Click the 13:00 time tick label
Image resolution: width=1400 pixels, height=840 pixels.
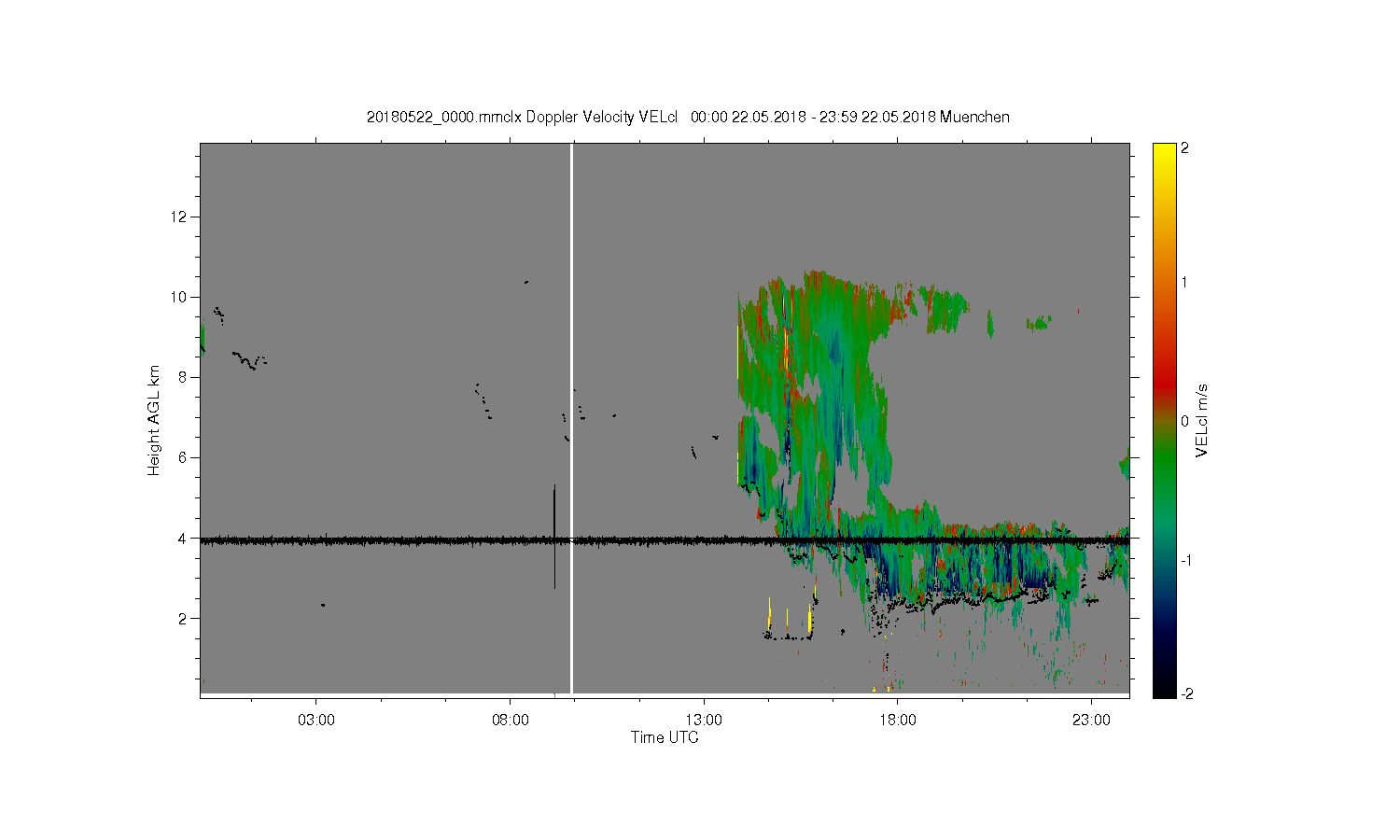click(704, 721)
